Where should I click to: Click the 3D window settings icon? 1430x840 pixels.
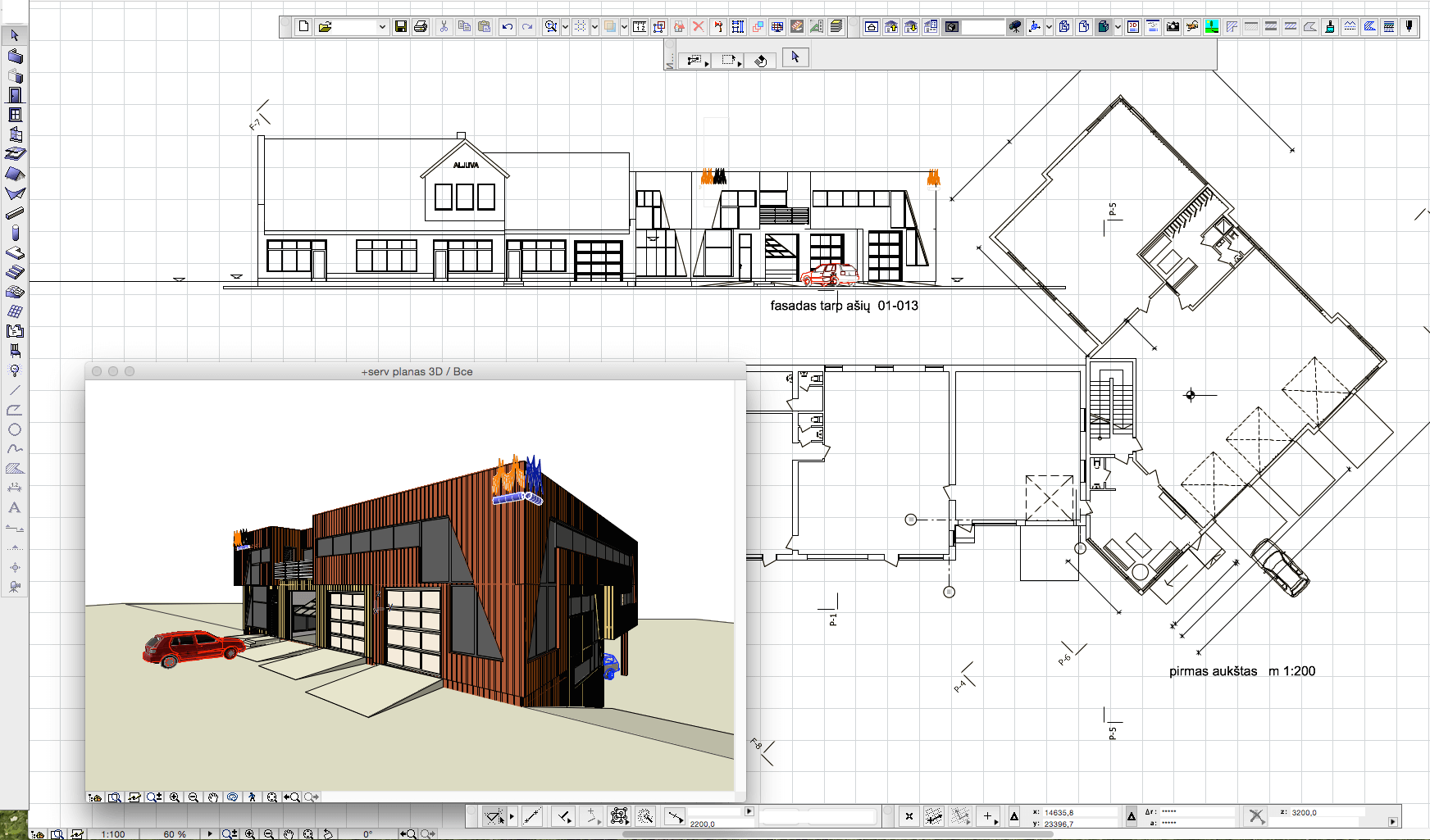tap(1133, 26)
